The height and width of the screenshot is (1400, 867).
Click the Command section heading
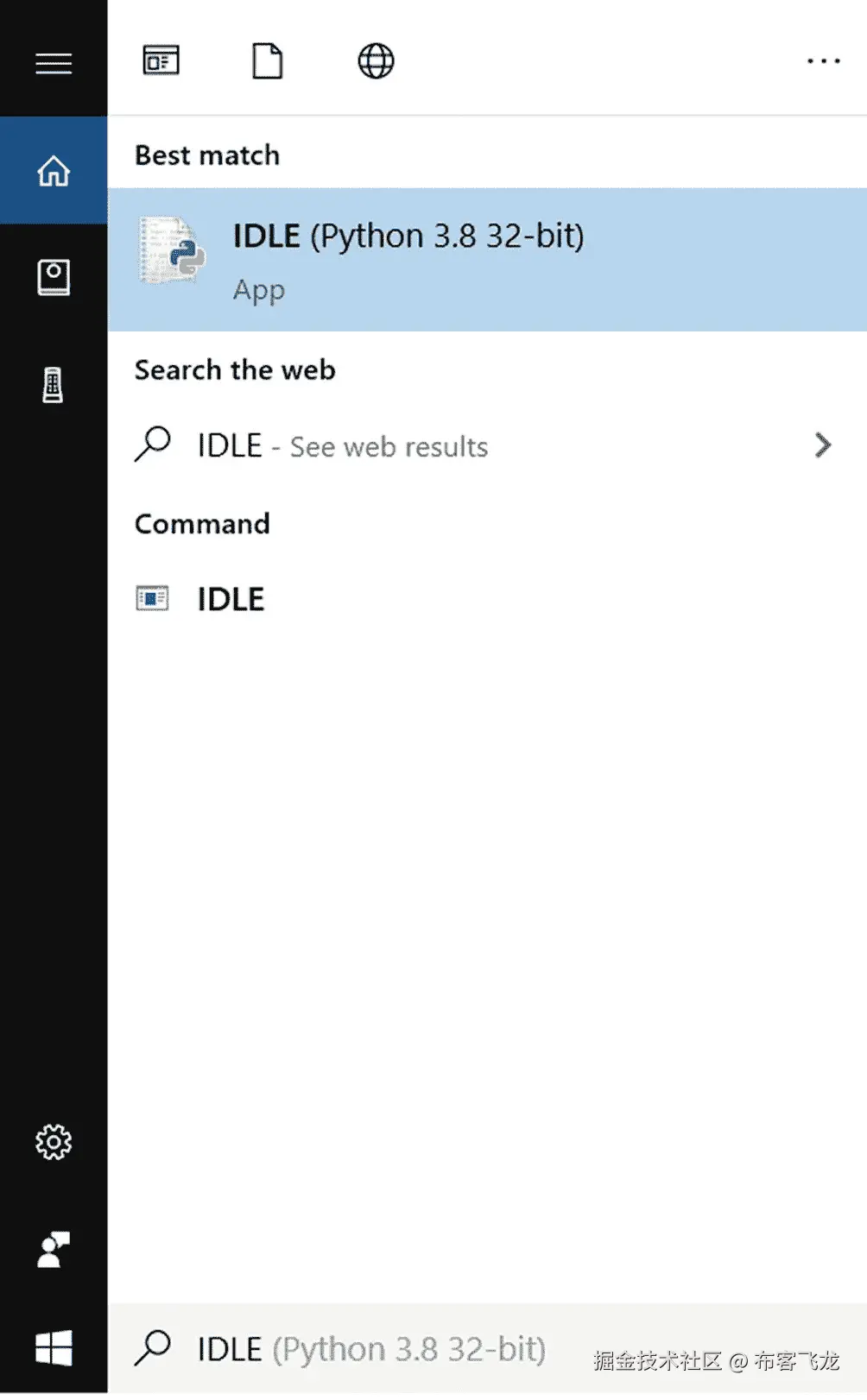click(201, 524)
